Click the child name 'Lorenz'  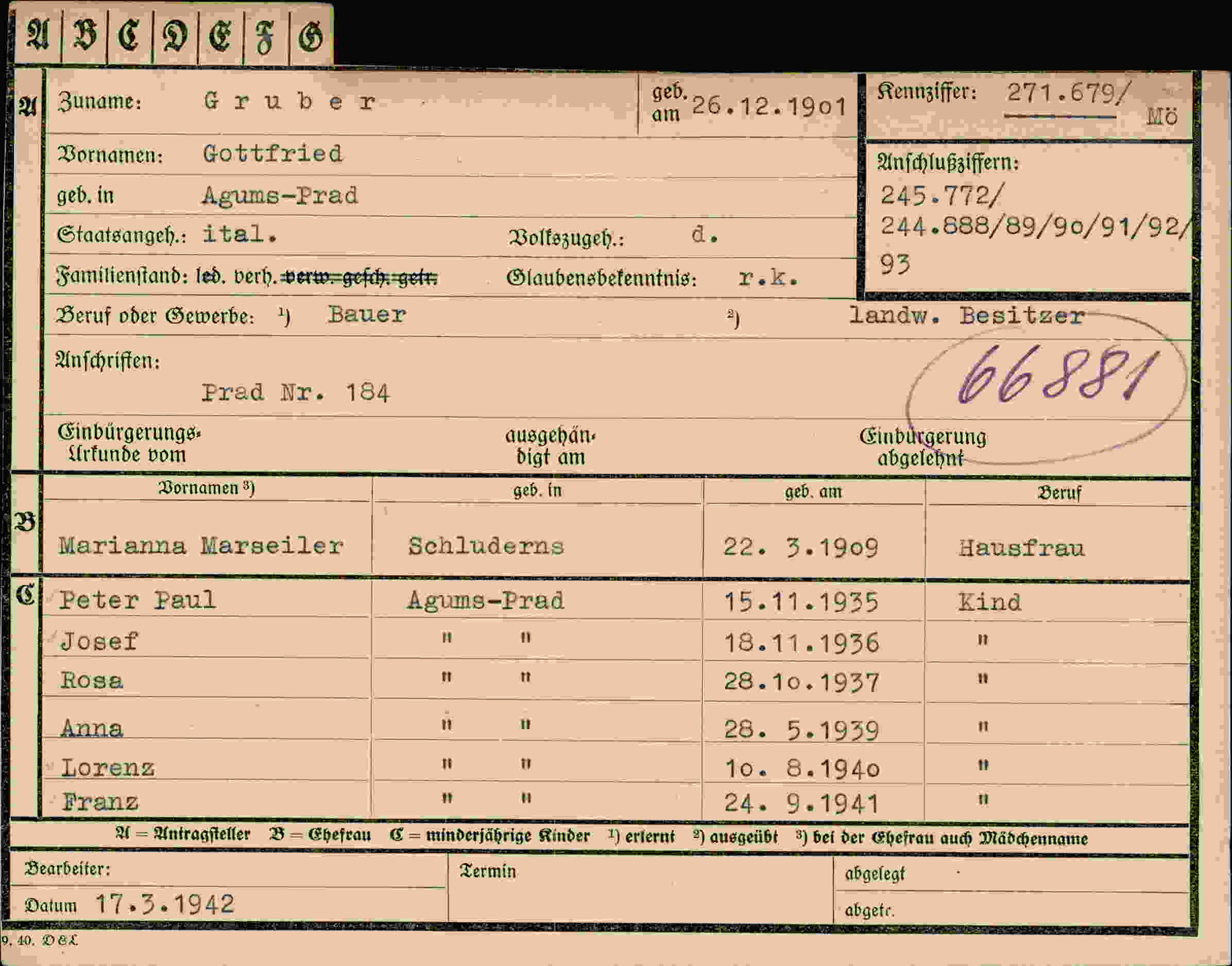108,767
